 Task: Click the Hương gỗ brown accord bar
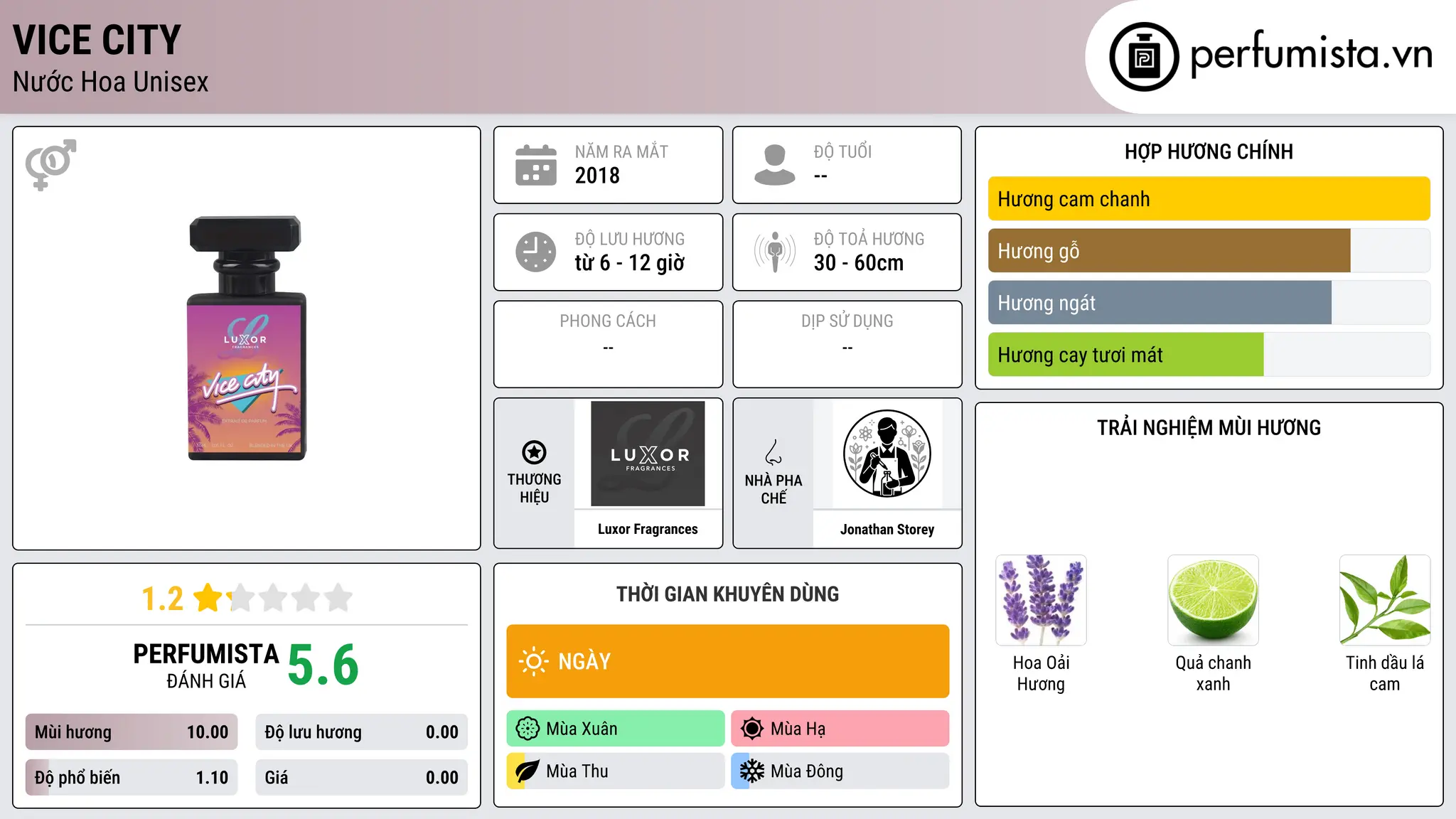pos(1169,251)
